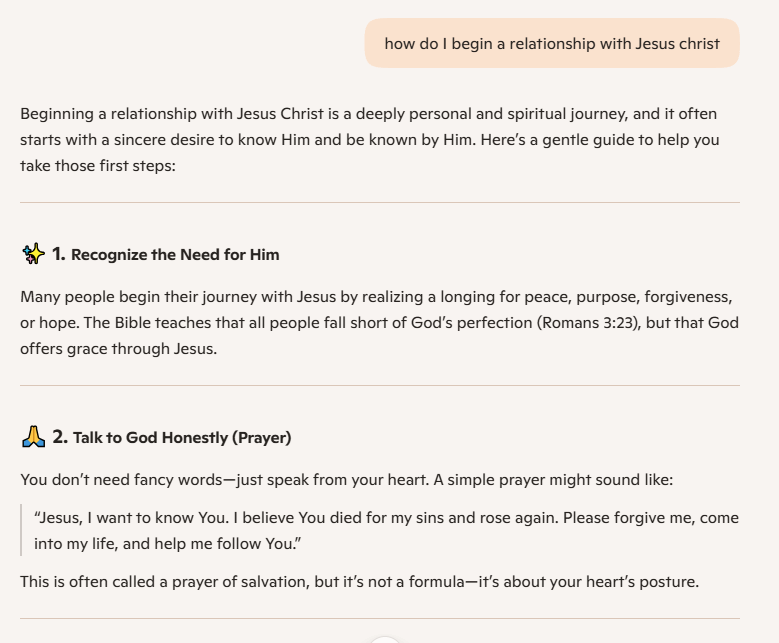Image resolution: width=779 pixels, height=643 pixels.
Task: Click the divider line above the prayer section
Action: [380, 385]
